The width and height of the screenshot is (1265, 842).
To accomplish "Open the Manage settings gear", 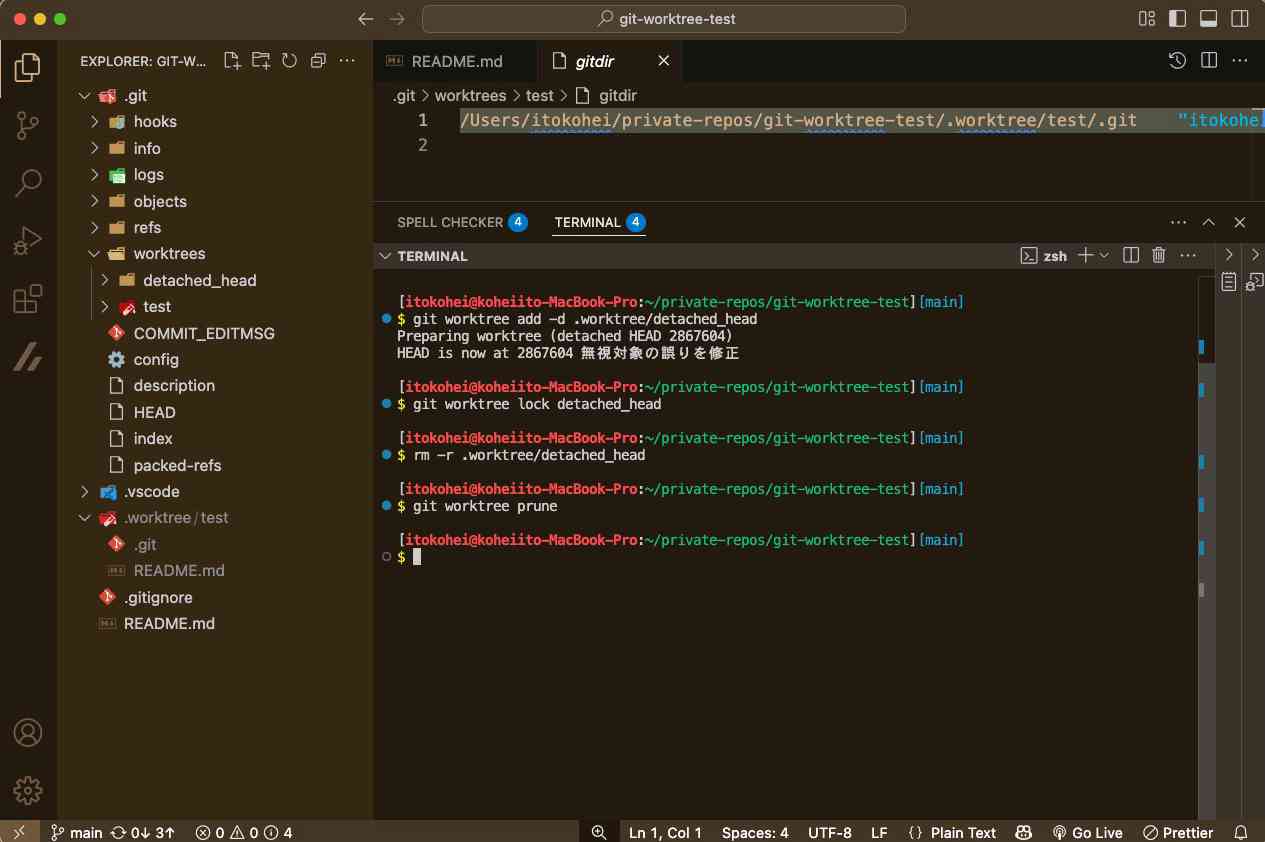I will point(27,790).
